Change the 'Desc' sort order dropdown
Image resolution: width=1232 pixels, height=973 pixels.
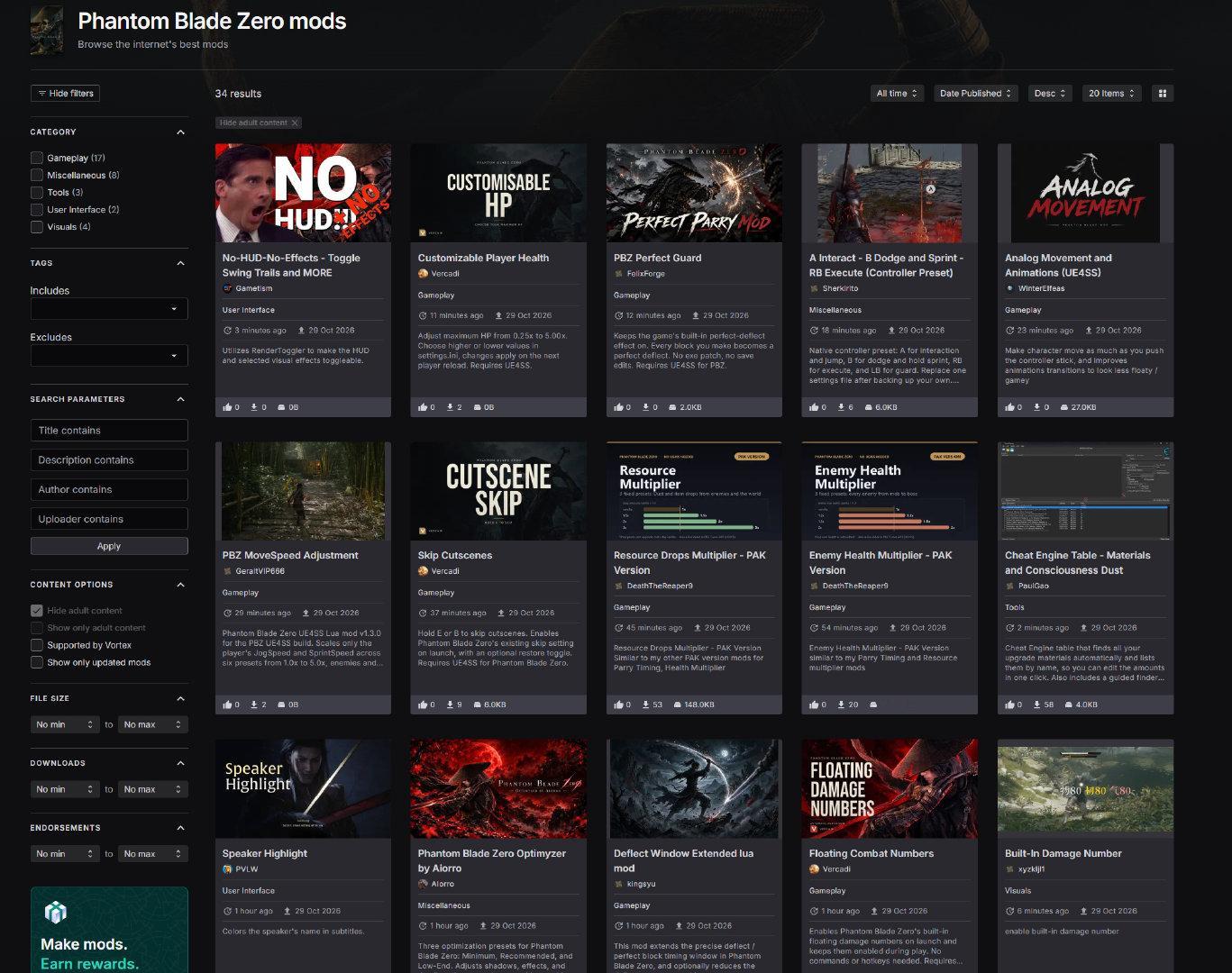point(1050,94)
